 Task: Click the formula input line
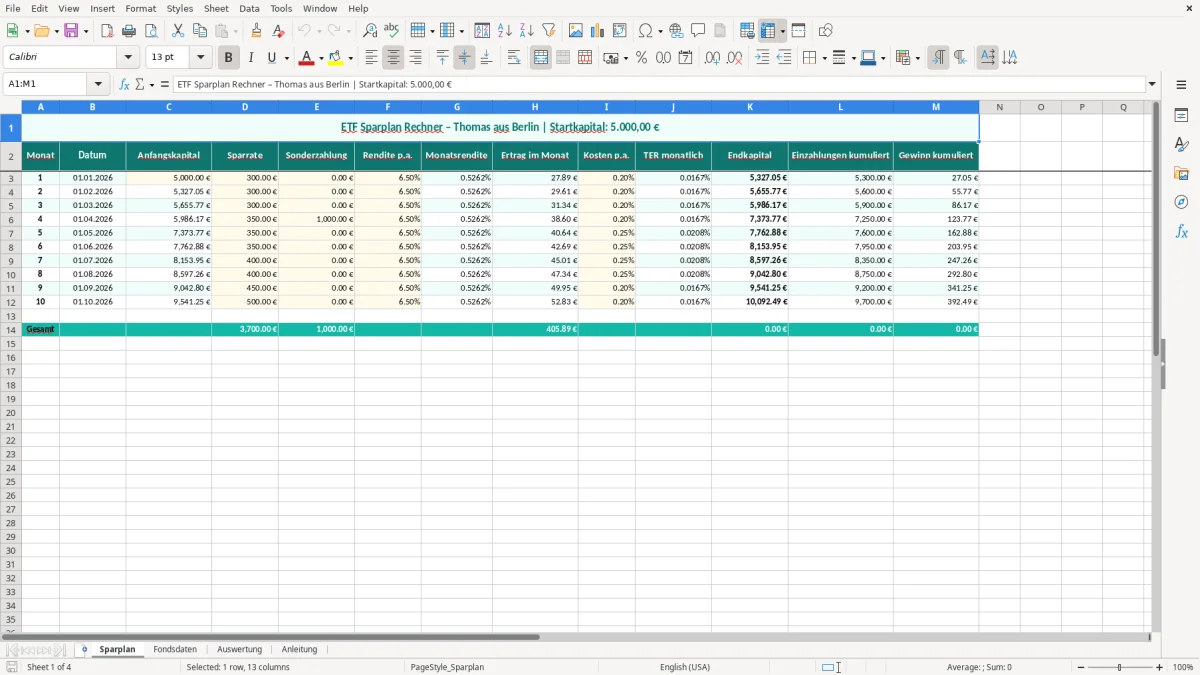coord(659,85)
